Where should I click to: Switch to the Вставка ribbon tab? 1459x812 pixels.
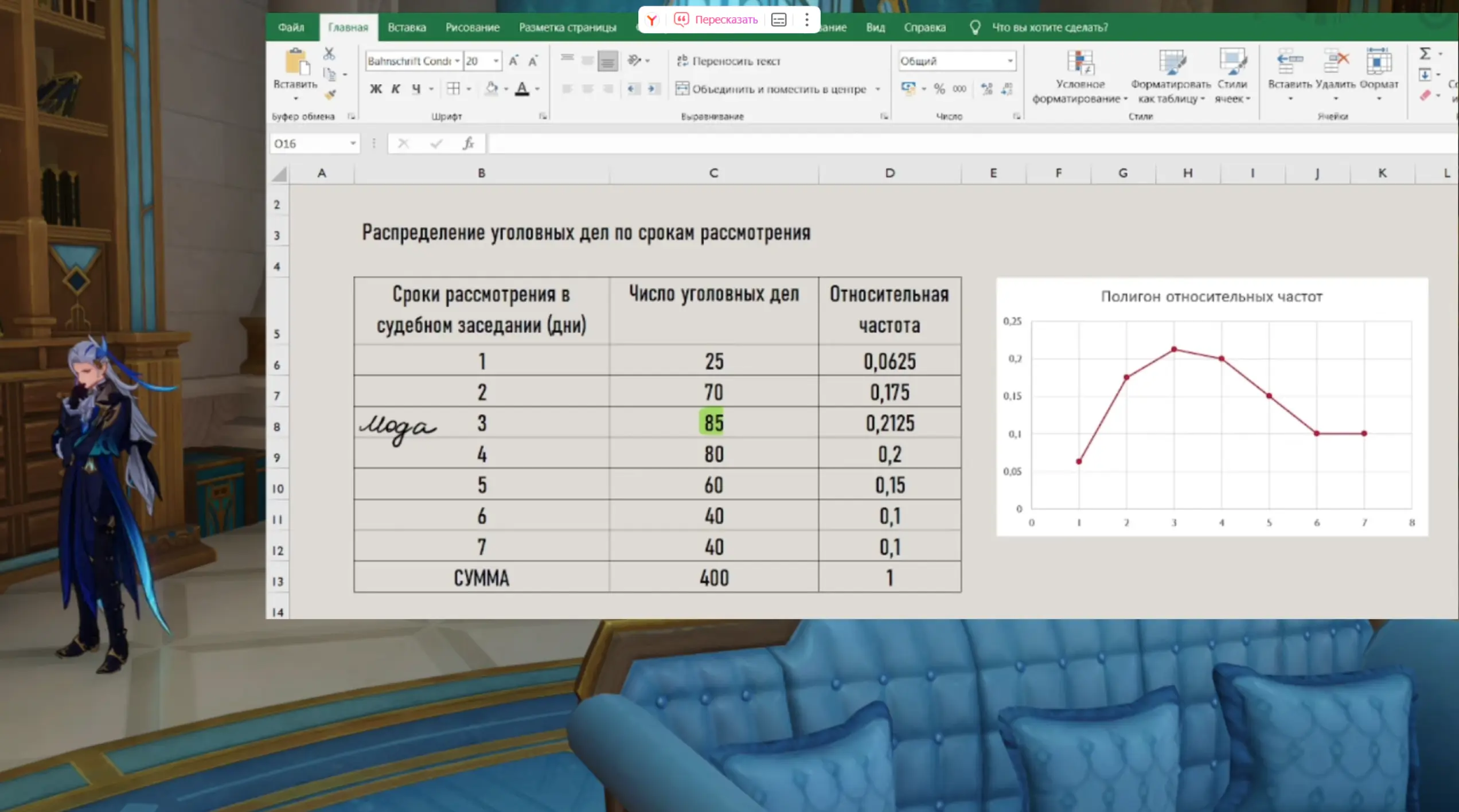click(406, 28)
